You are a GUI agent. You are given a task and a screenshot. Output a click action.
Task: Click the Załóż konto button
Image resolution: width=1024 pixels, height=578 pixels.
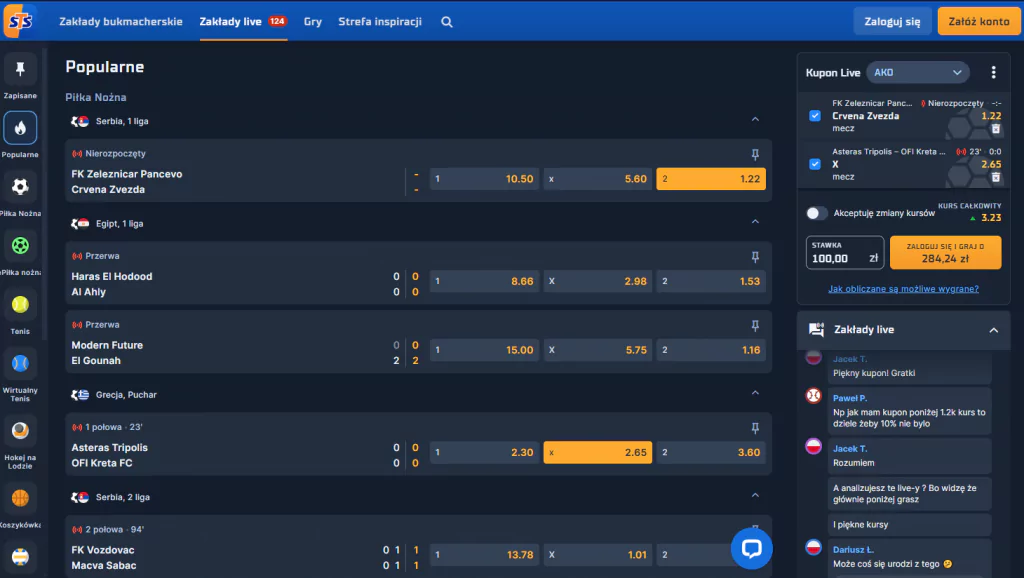tap(978, 21)
